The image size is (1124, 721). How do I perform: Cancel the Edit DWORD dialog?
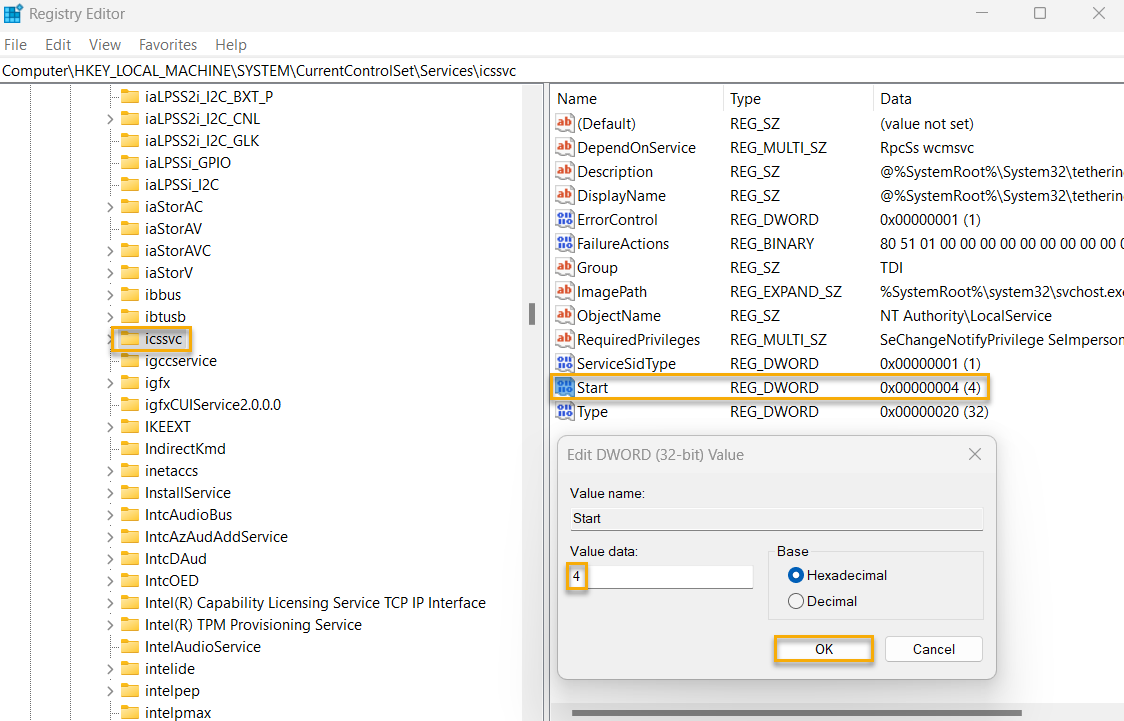point(933,649)
